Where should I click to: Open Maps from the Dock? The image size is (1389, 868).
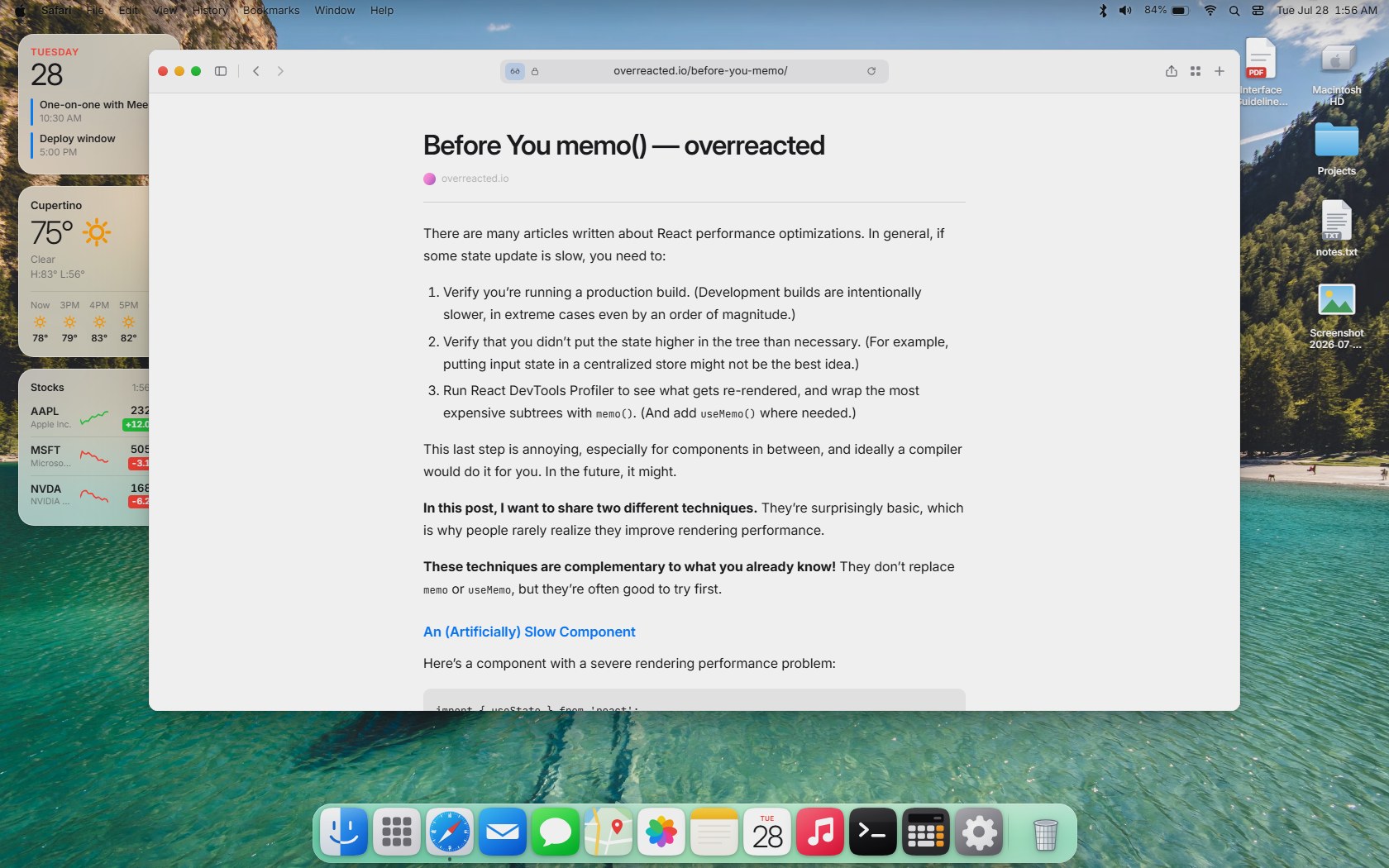609,832
